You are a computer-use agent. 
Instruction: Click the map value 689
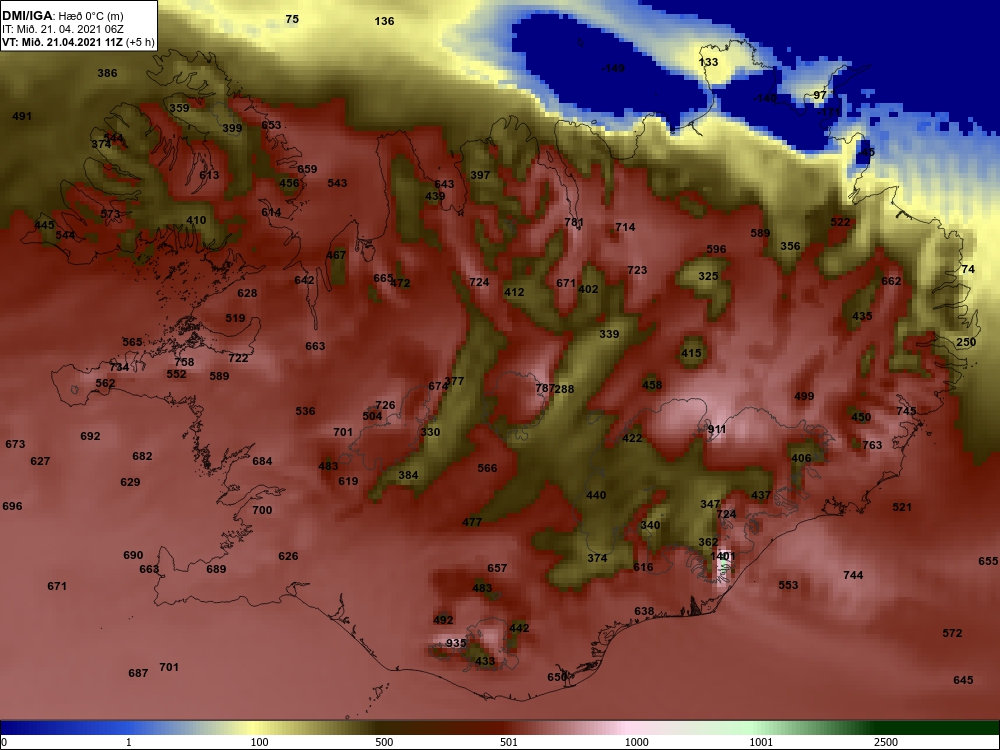216,568
